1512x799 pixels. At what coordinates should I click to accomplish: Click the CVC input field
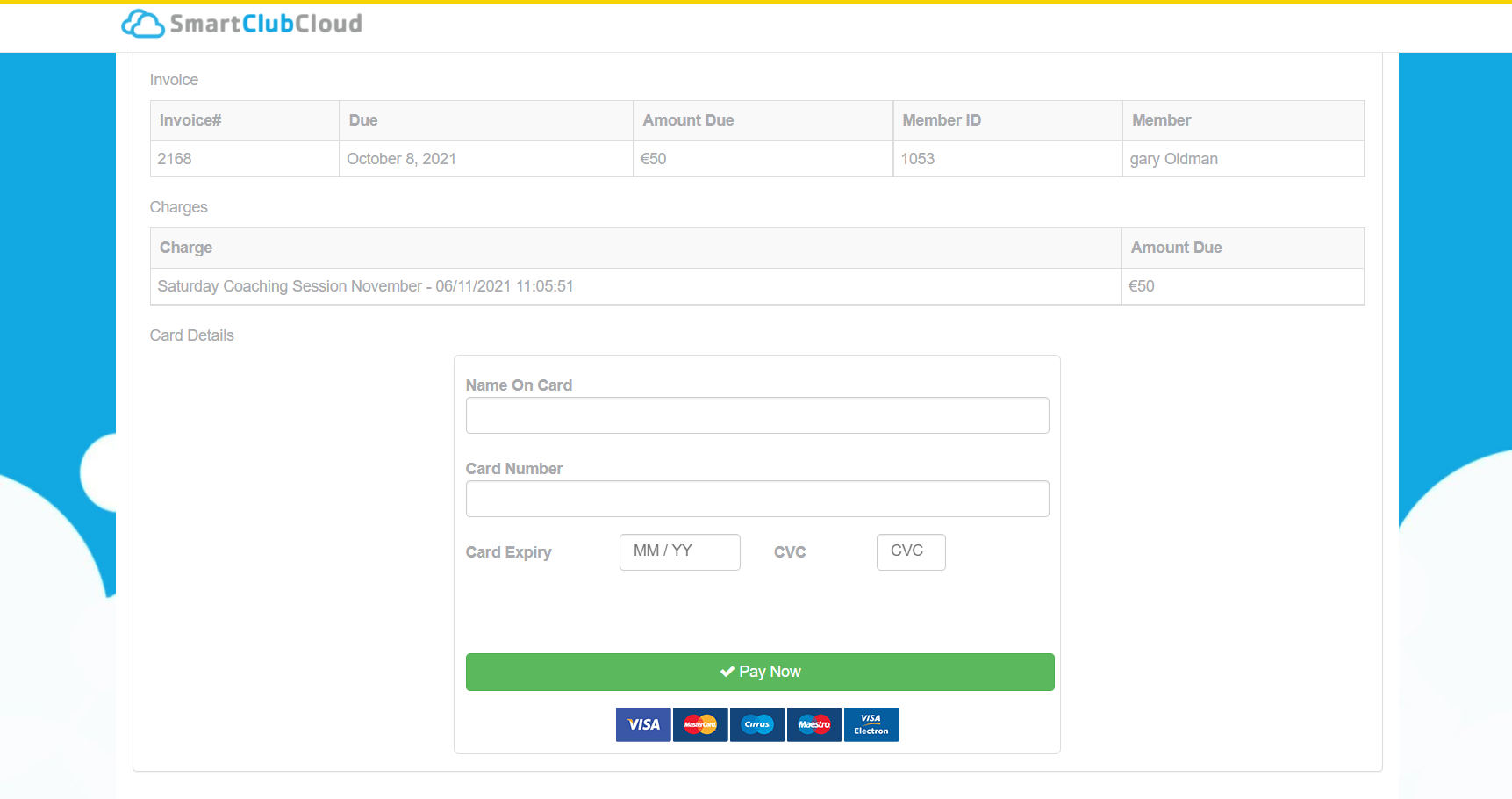point(911,552)
